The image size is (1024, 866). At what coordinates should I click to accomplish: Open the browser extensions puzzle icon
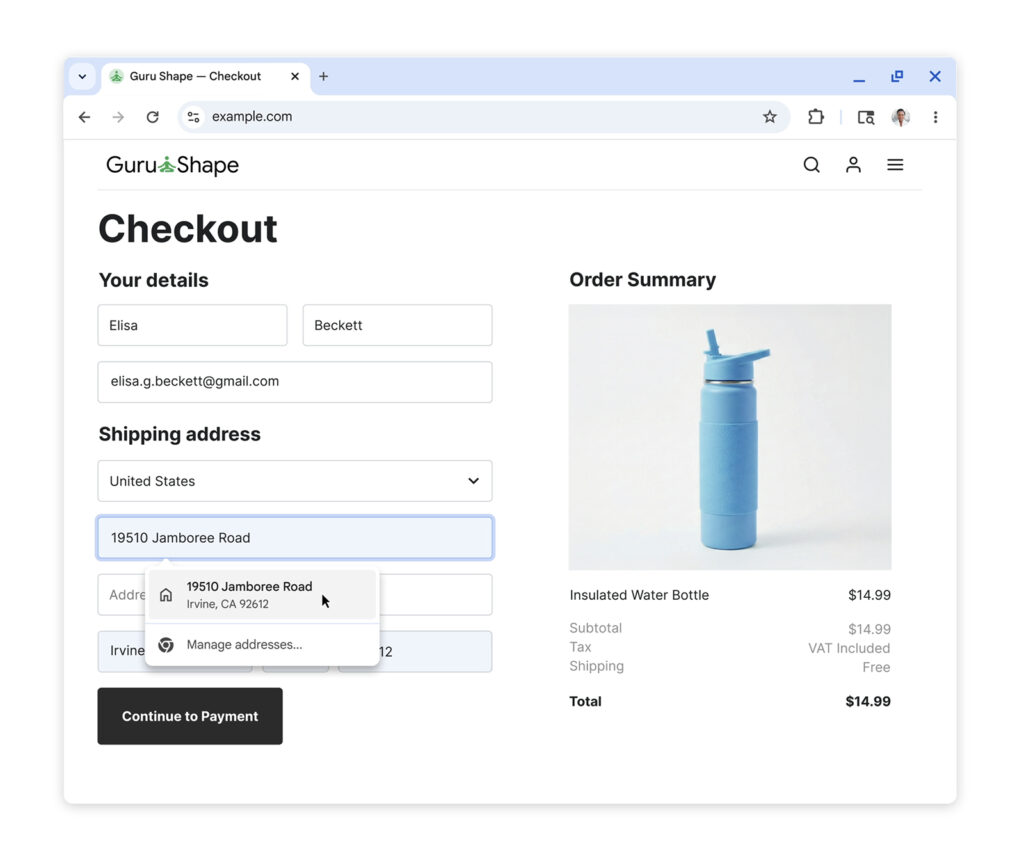coord(816,117)
